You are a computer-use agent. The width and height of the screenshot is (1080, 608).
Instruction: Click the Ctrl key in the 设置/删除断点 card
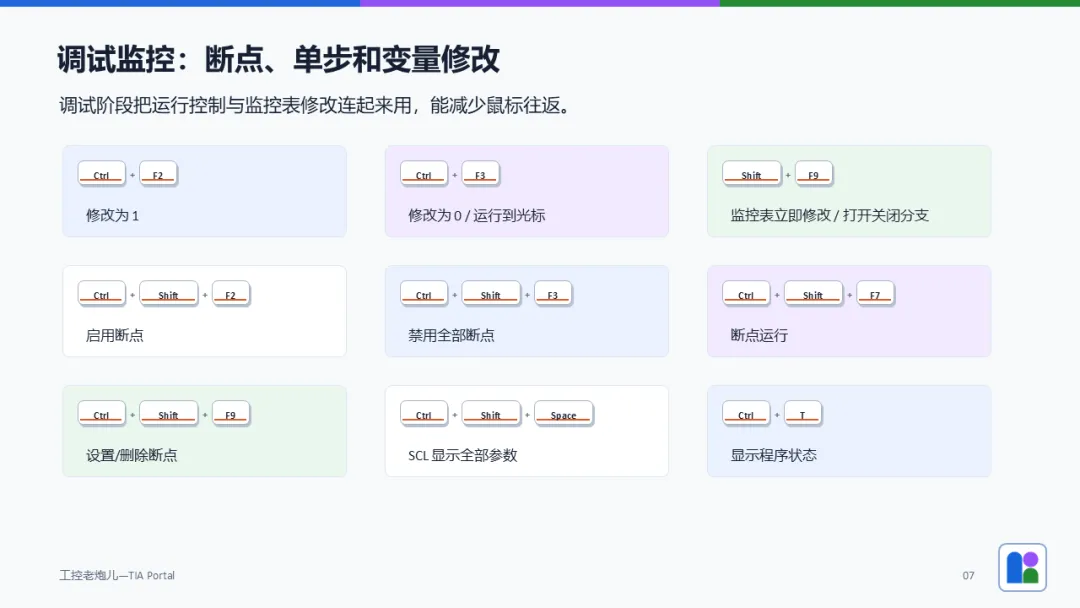(101, 414)
